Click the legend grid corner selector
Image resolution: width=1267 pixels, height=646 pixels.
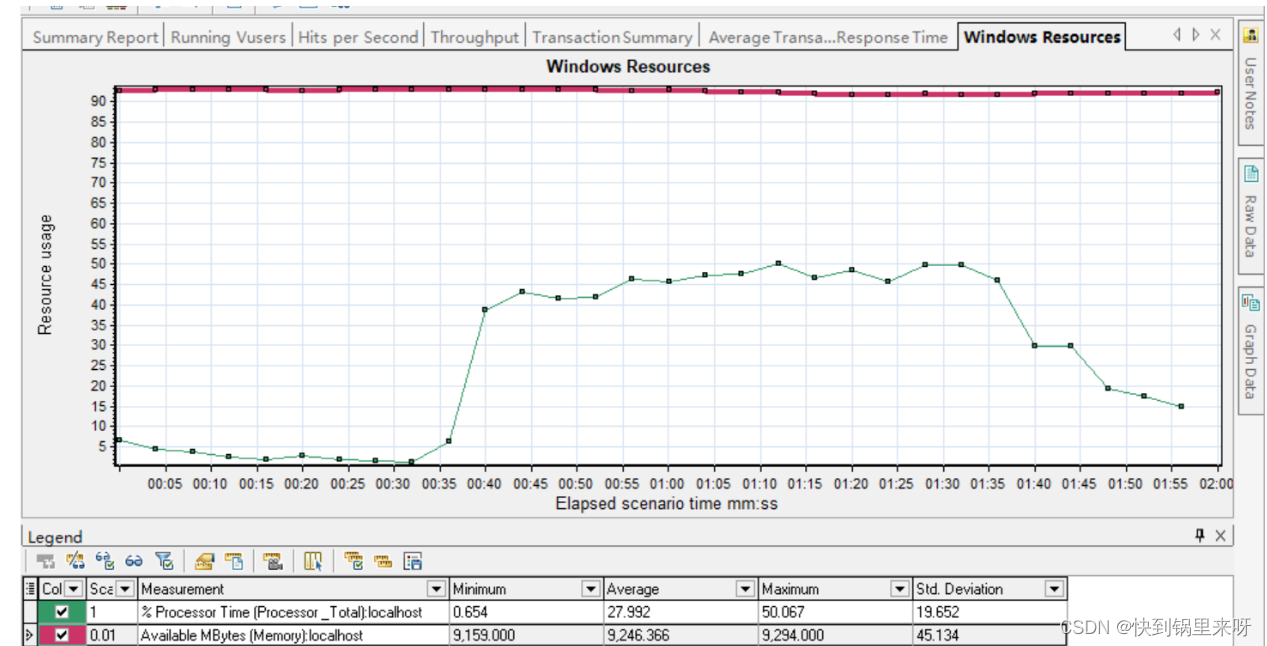pos(29,589)
